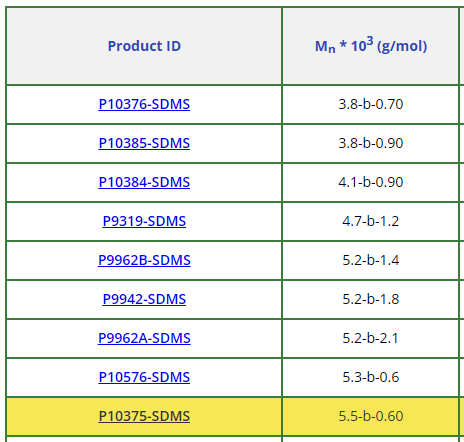The height and width of the screenshot is (442, 464).
Task: Click the Mn * 10³ (g/mol) column header
Action: [x=371, y=46]
